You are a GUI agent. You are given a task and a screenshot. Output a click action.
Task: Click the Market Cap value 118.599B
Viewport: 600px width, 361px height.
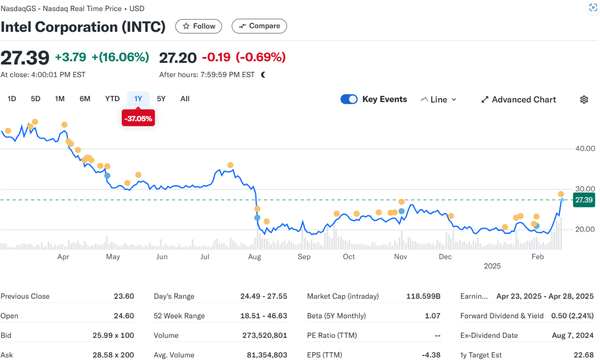pyautogui.click(x=423, y=296)
